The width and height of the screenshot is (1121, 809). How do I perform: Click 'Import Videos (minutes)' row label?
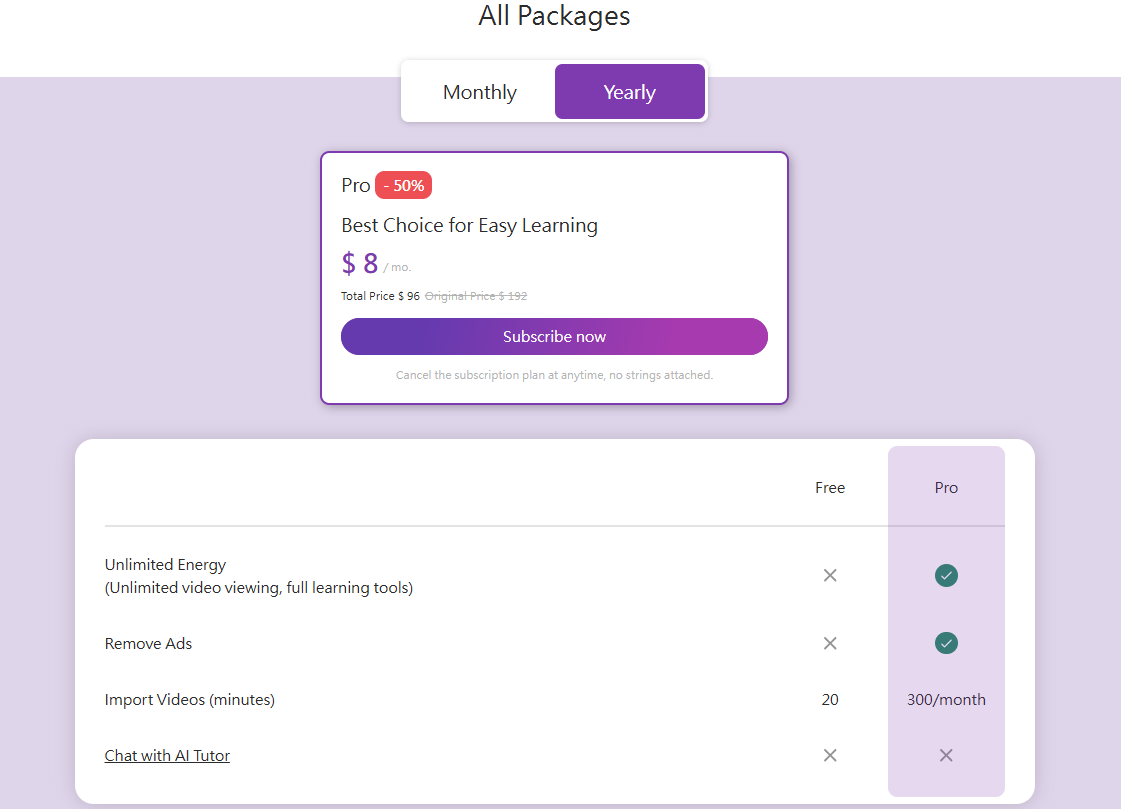click(189, 700)
